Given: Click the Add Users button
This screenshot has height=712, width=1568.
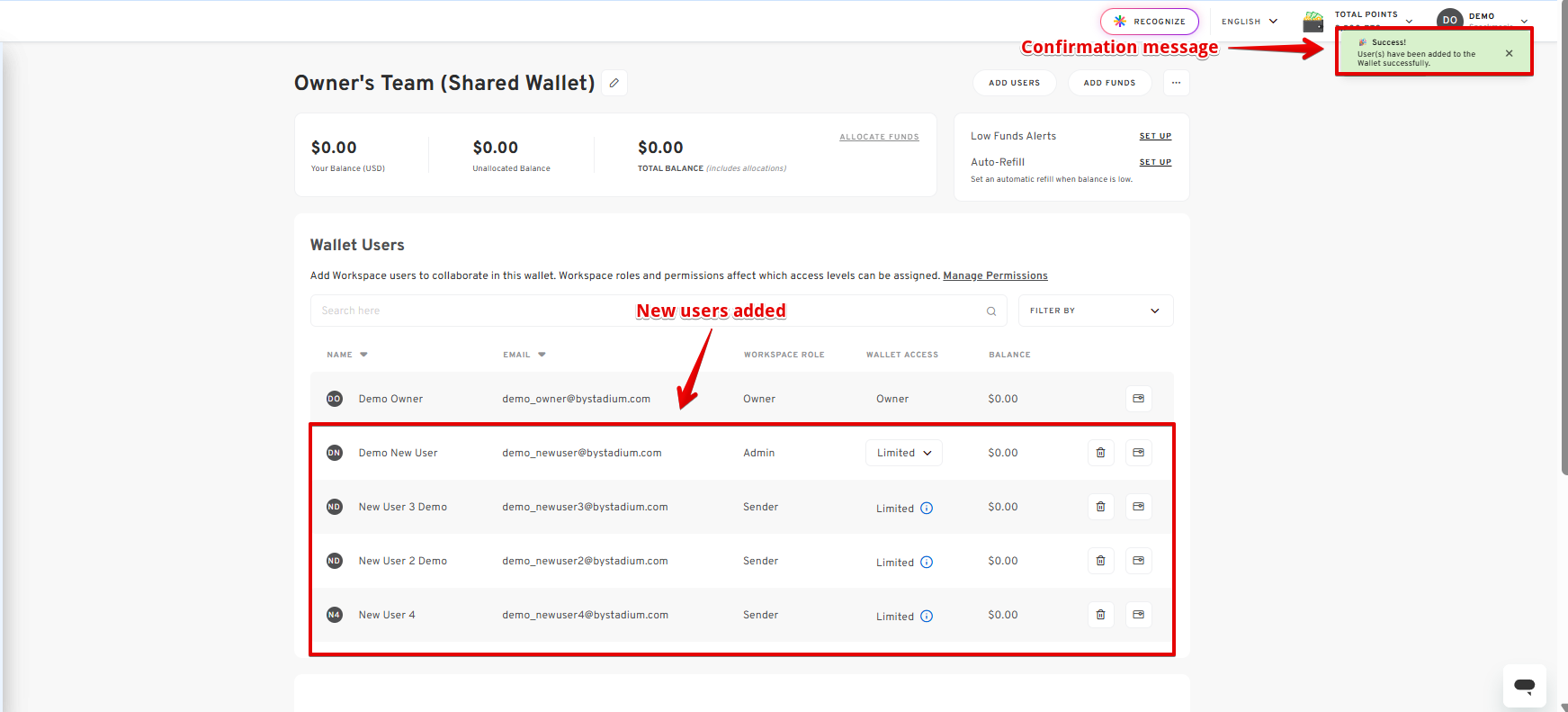Looking at the screenshot, I should pyautogui.click(x=1014, y=83).
